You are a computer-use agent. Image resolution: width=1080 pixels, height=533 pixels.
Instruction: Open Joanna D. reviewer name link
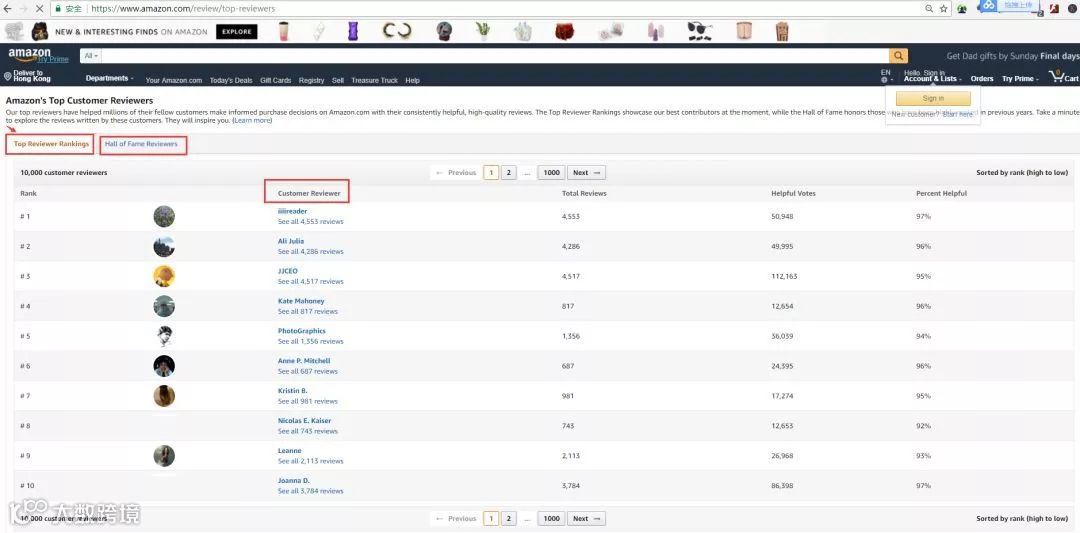coord(293,481)
